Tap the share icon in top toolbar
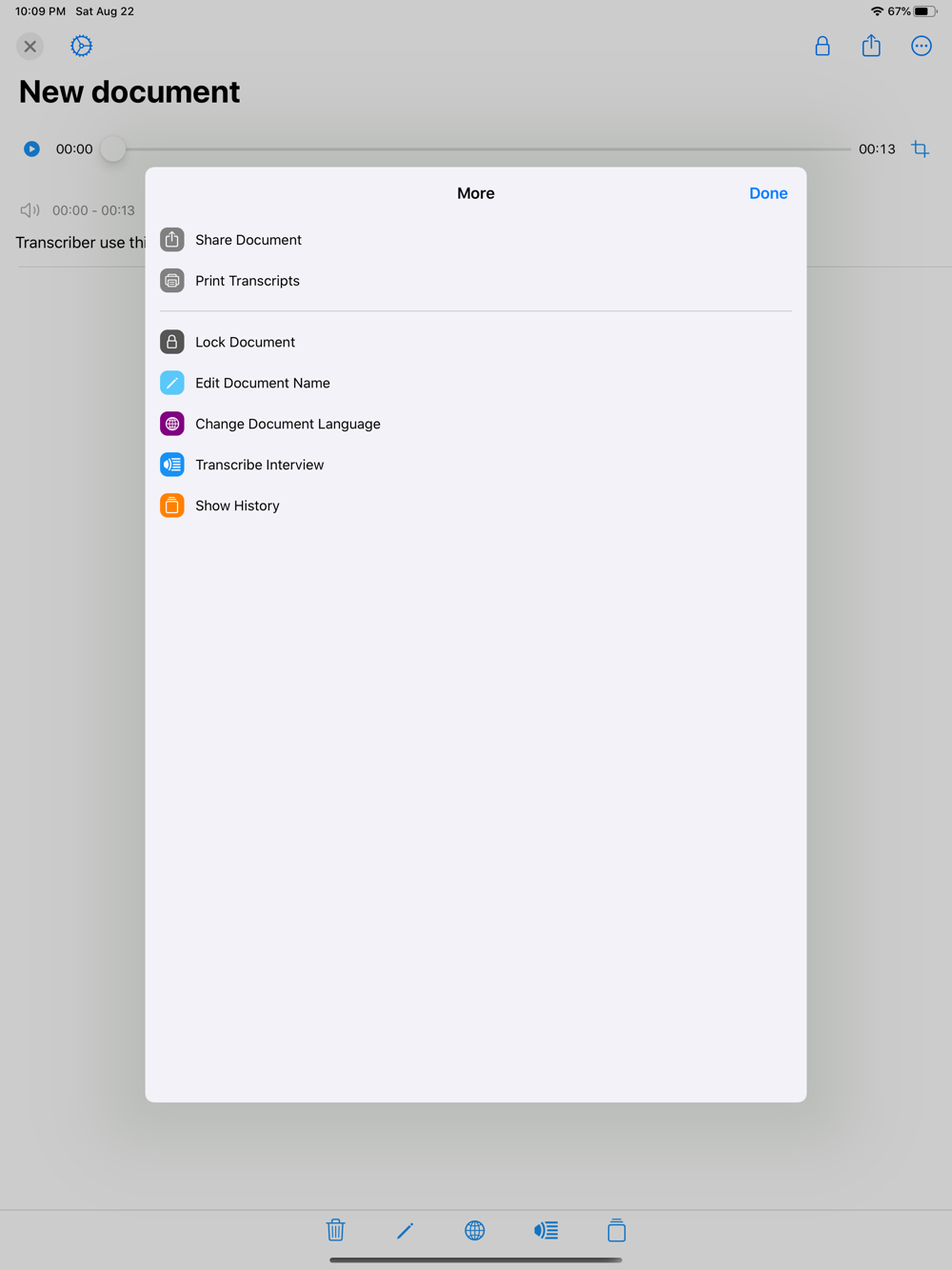The width and height of the screenshot is (952, 1270). [871, 46]
